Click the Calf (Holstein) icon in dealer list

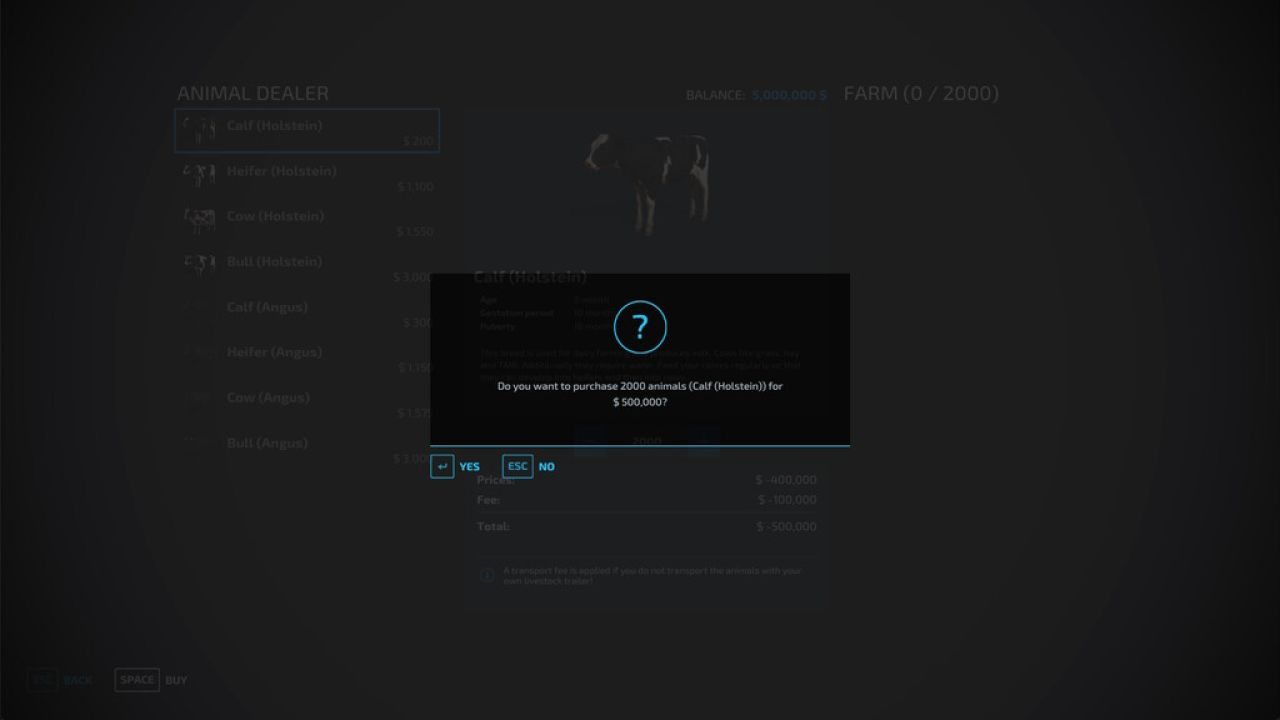(x=199, y=129)
